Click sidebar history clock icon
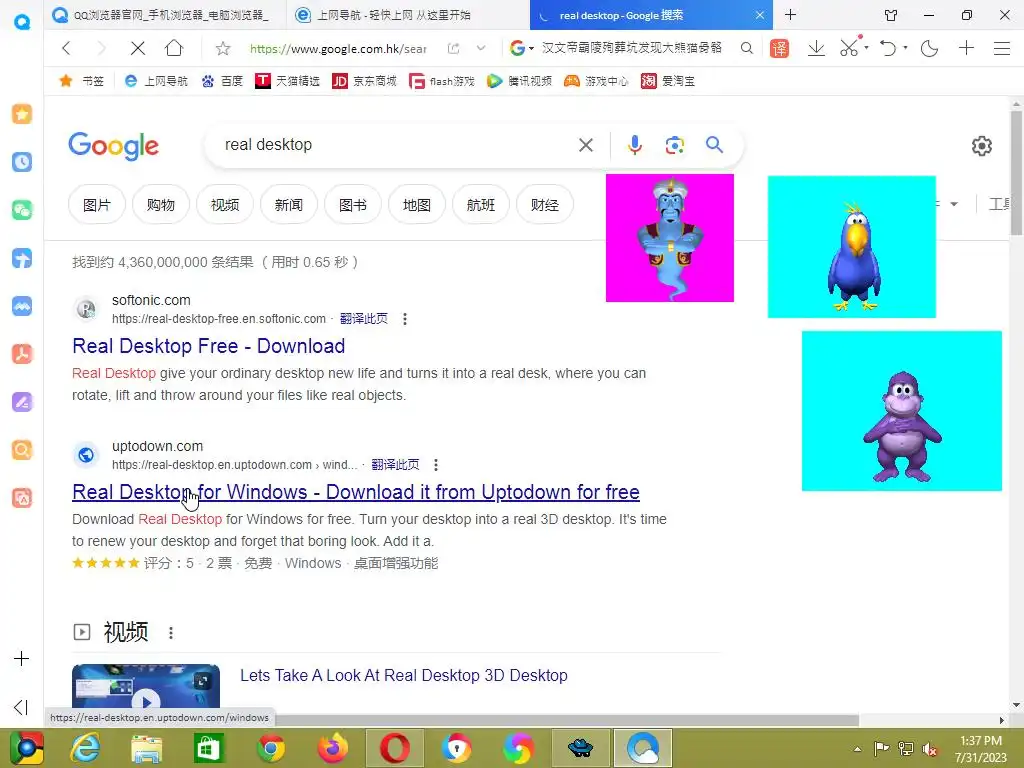This screenshot has height=768, width=1024. pos(22,162)
